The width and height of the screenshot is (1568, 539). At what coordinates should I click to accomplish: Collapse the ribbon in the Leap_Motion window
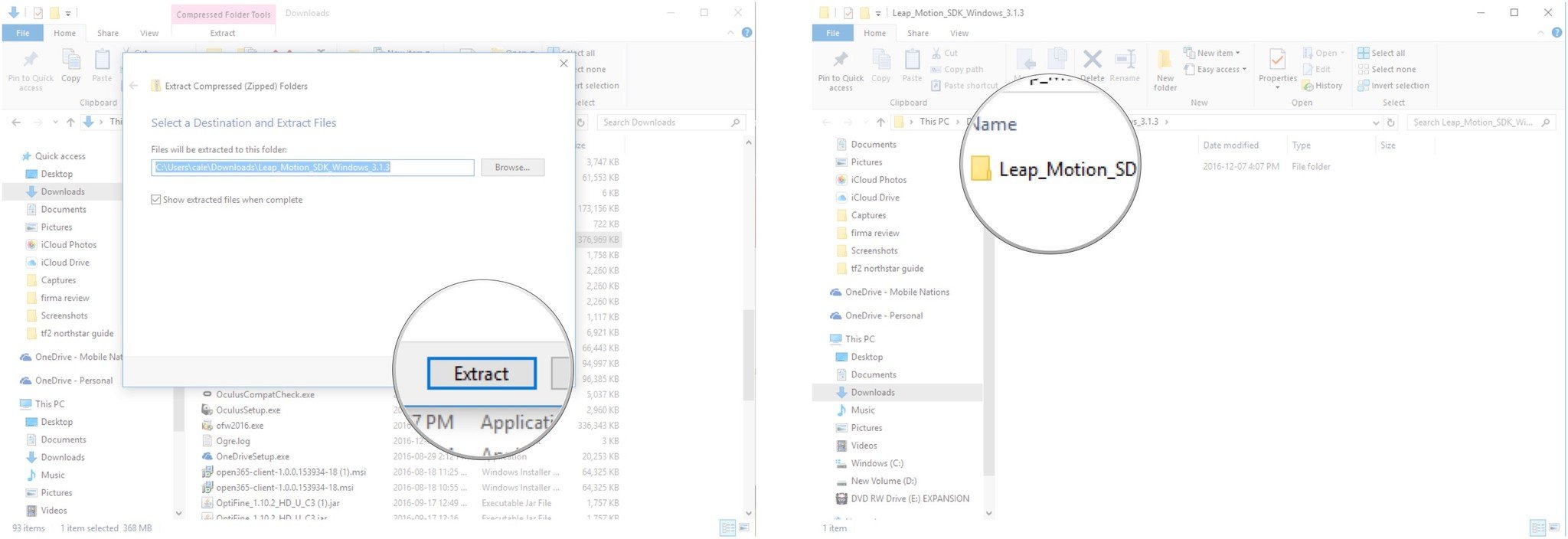(1540, 33)
